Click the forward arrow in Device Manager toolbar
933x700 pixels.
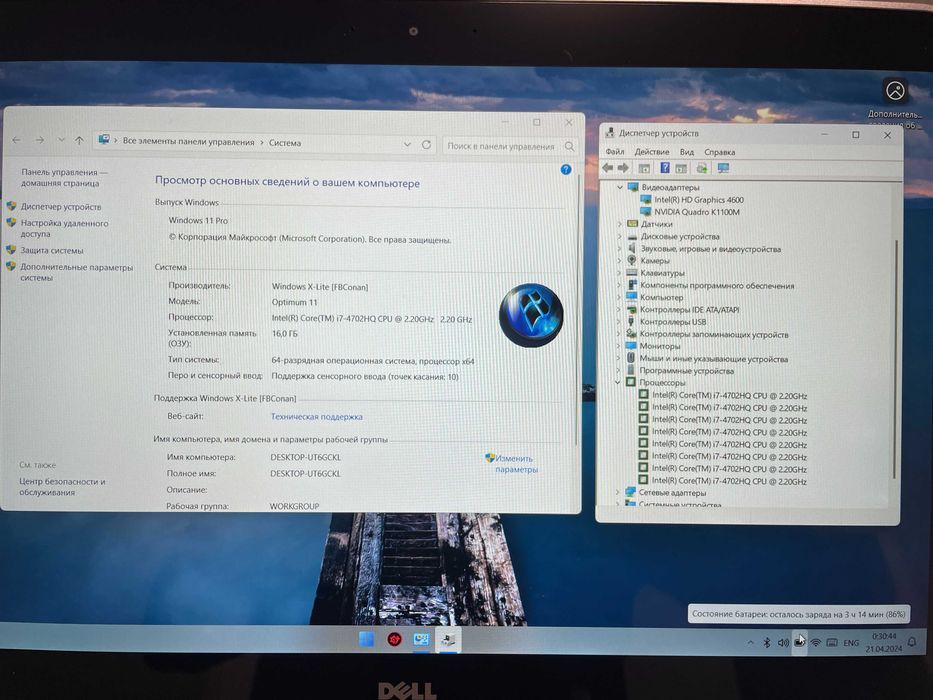click(623, 168)
